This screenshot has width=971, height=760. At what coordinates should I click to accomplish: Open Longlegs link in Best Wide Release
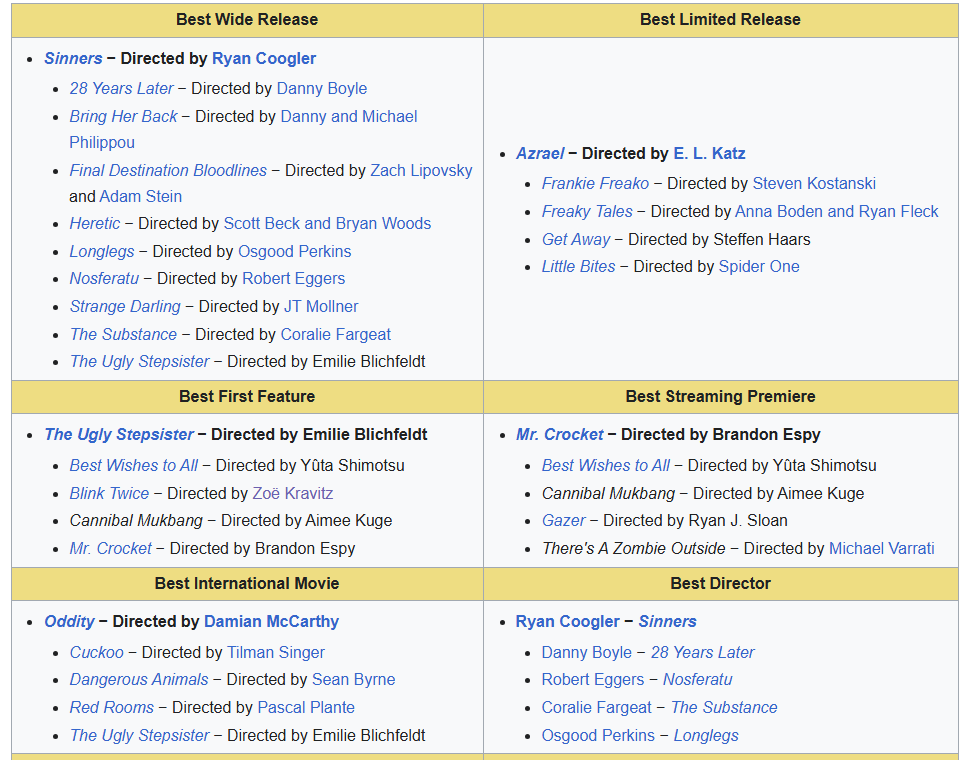[x=102, y=251]
